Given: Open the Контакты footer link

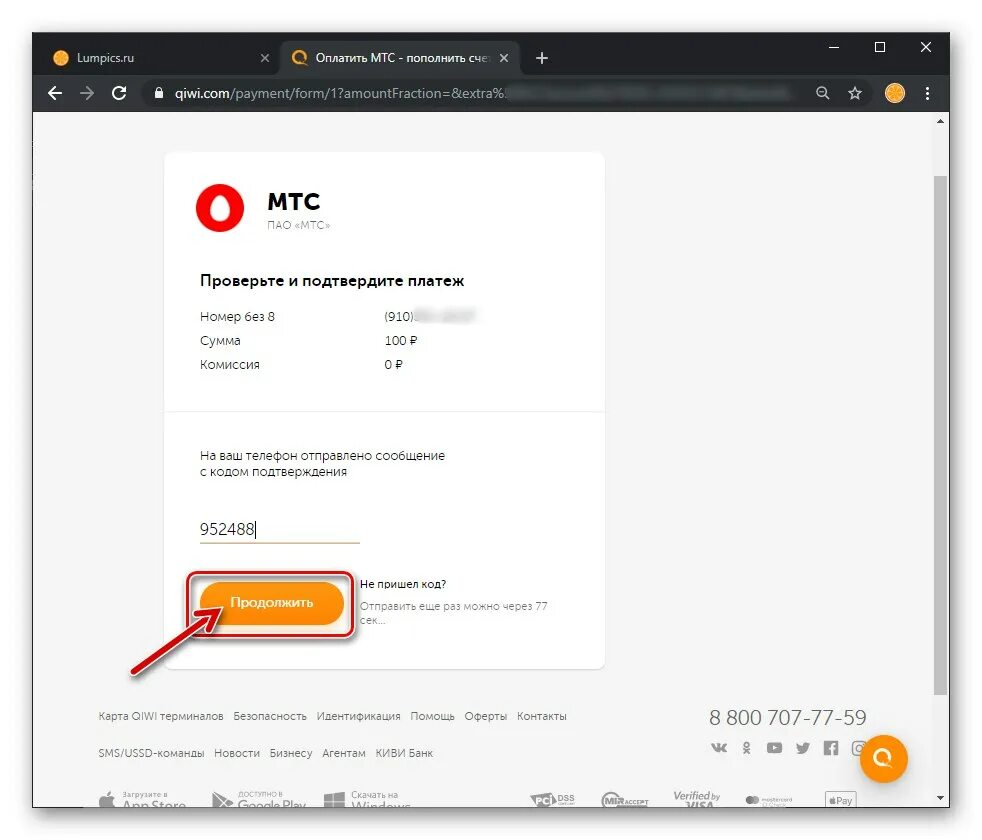Looking at the screenshot, I should (542, 716).
